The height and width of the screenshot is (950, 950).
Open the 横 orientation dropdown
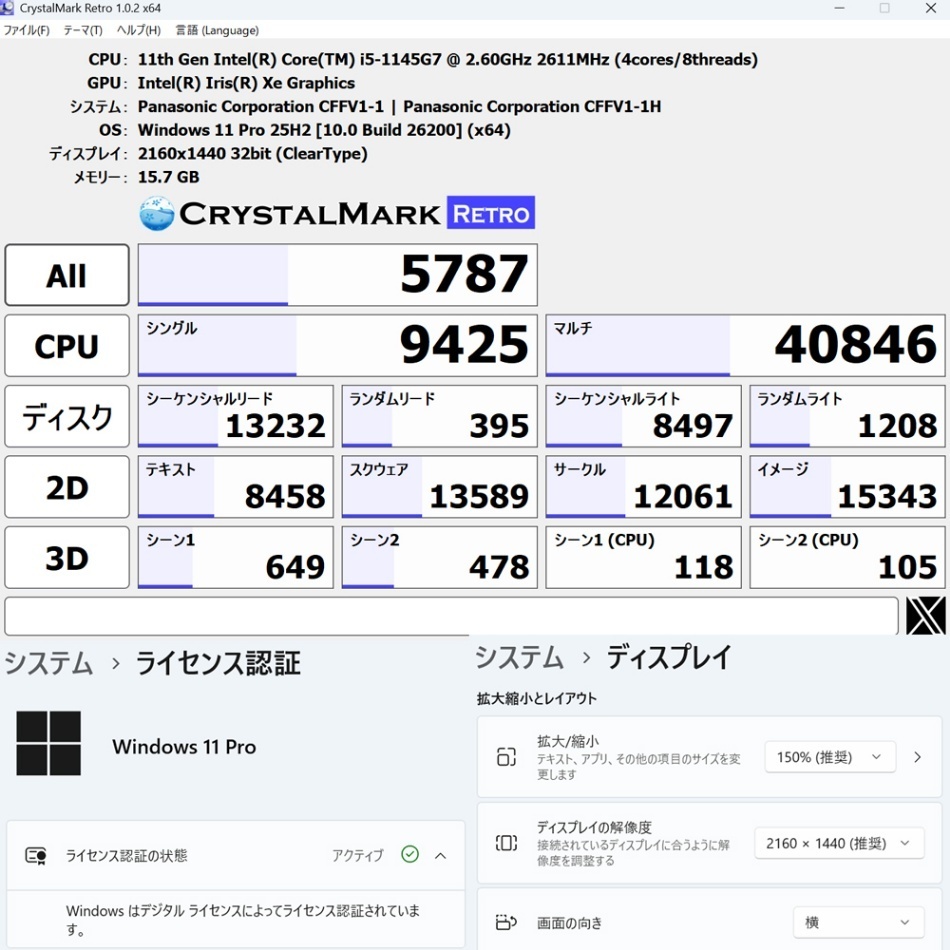click(859, 922)
